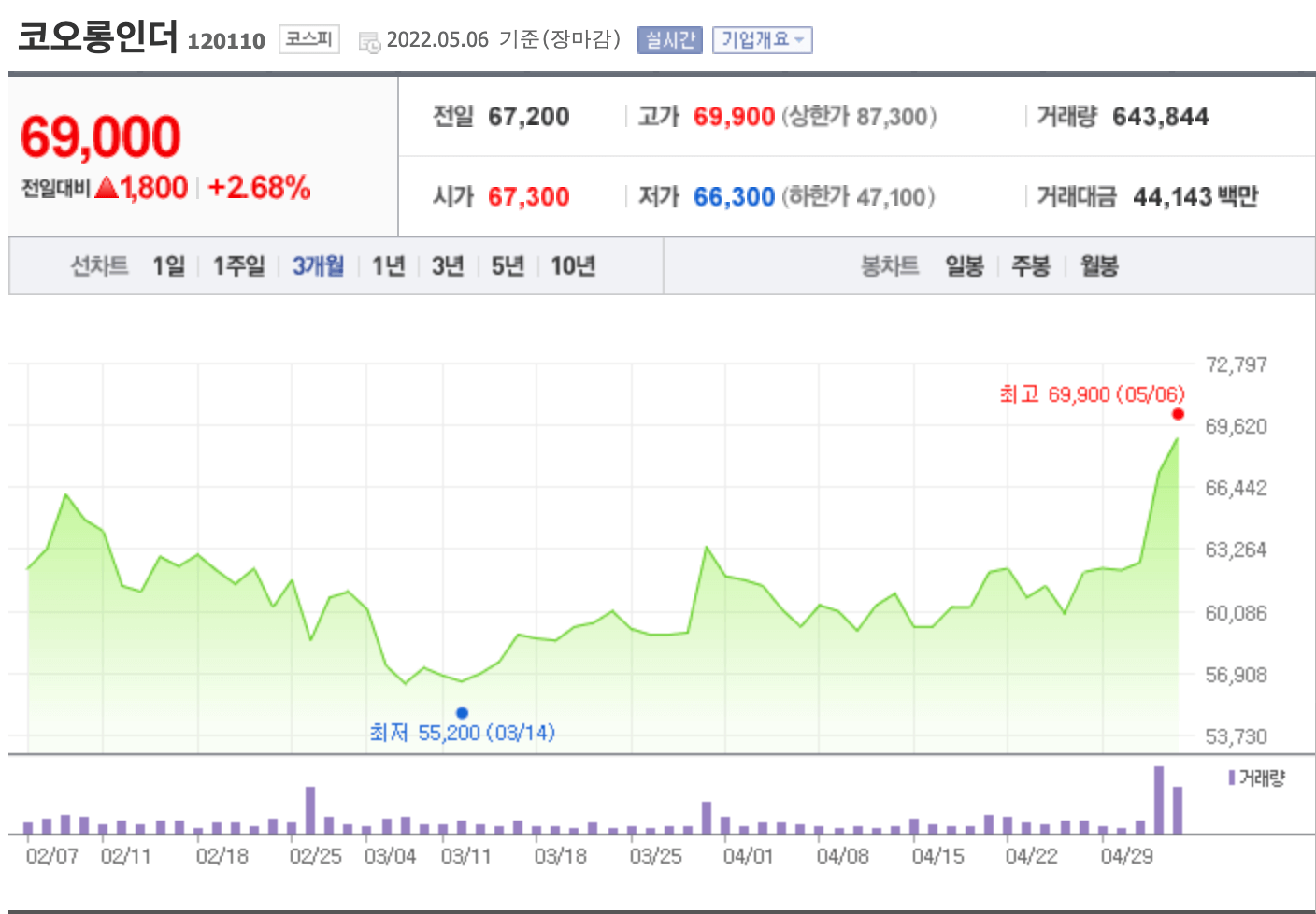
Task: Click the 72,797 y-axis label
Action: coord(1236,364)
